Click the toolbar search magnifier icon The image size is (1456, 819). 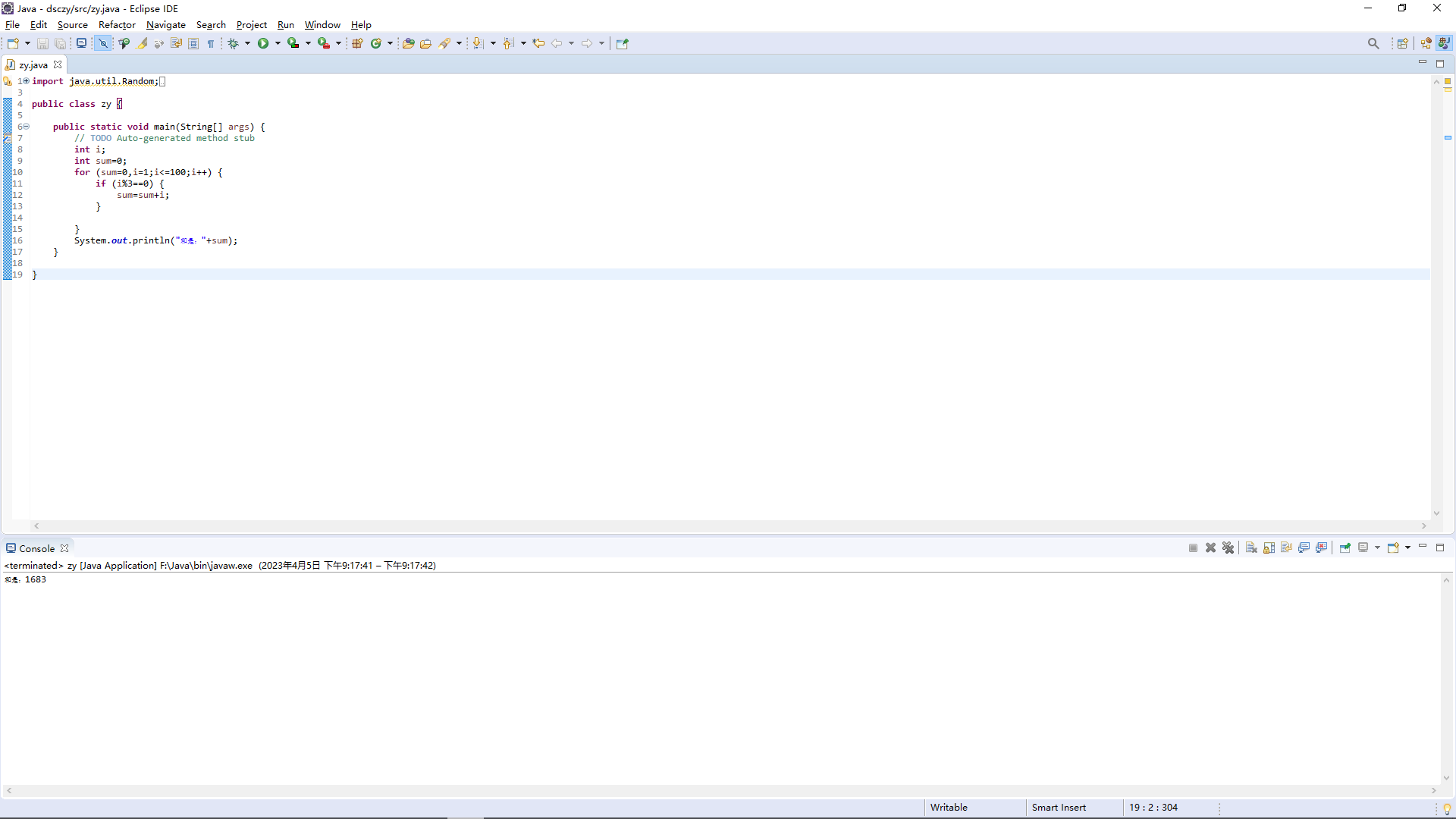point(1373,43)
